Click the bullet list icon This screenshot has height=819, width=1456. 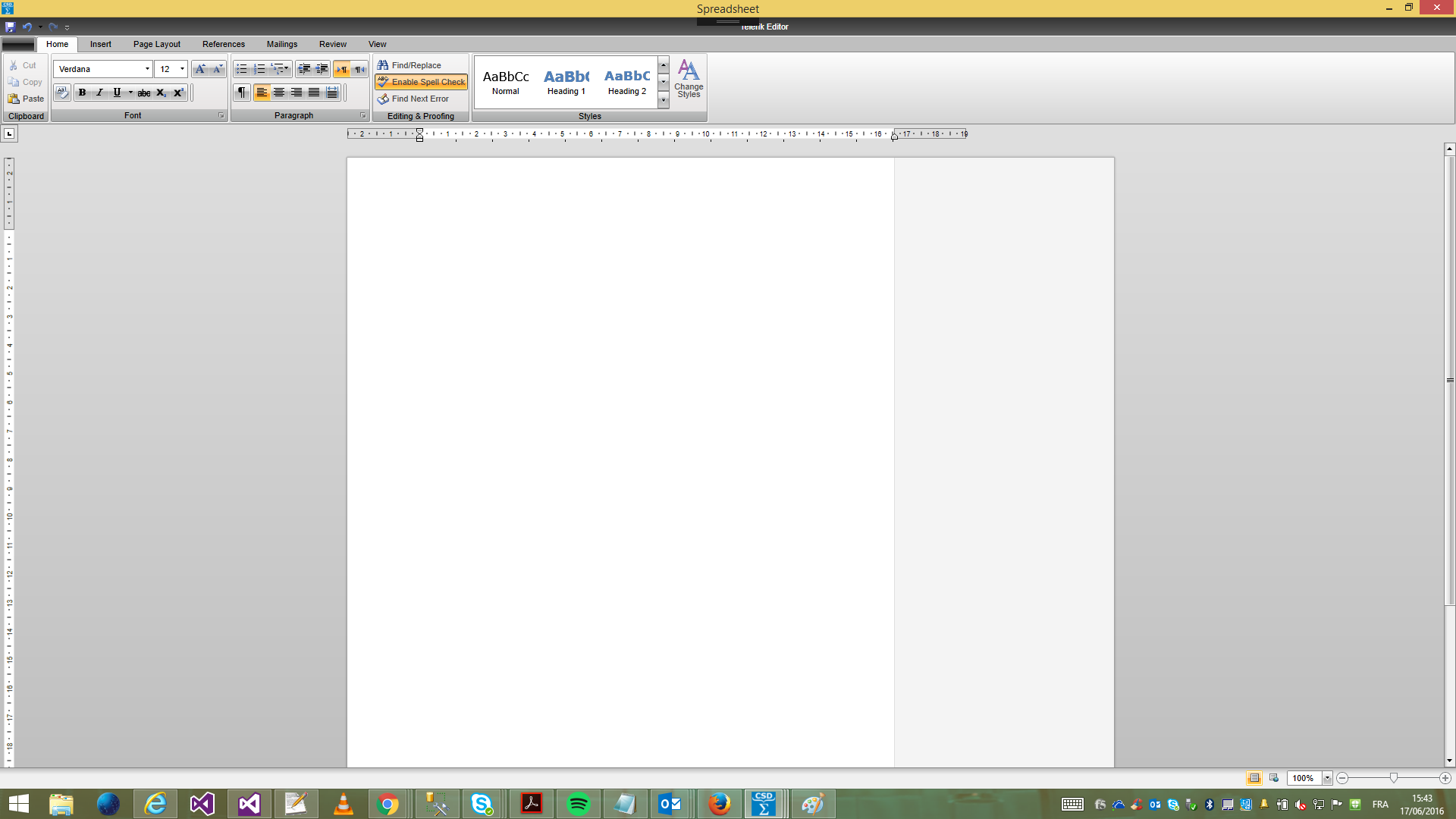point(242,69)
